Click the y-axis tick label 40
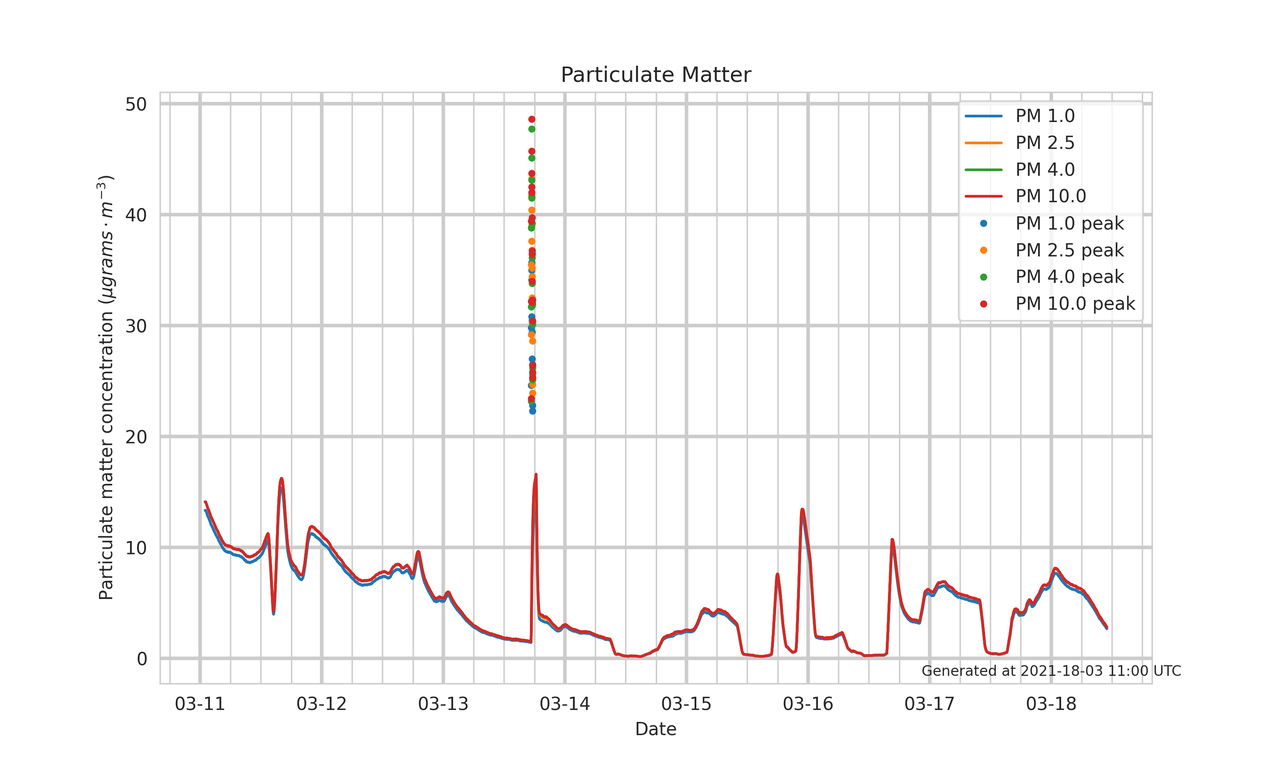Image resolution: width=1280 pixels, height=768 pixels. (x=136, y=215)
